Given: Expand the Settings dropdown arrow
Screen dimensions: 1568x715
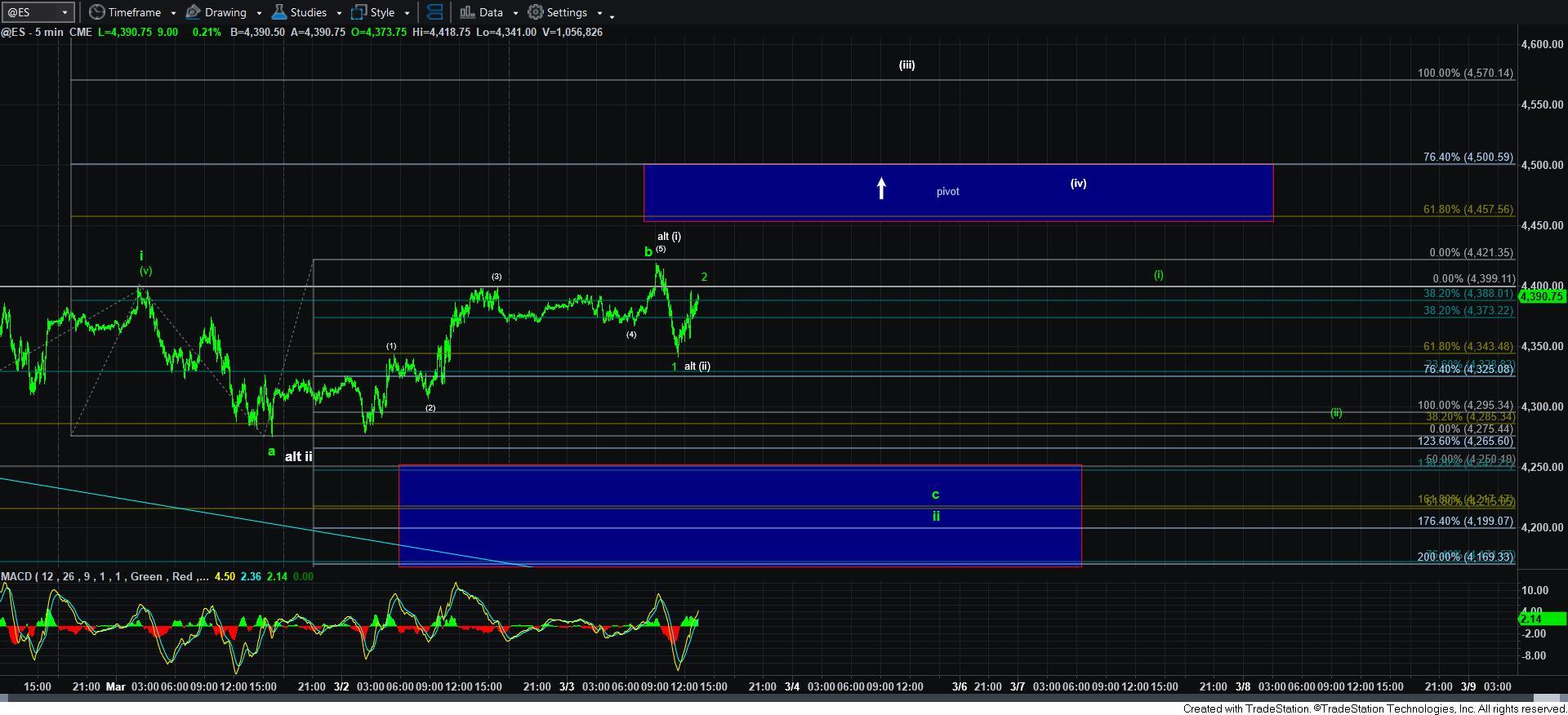Looking at the screenshot, I should click(x=599, y=13).
